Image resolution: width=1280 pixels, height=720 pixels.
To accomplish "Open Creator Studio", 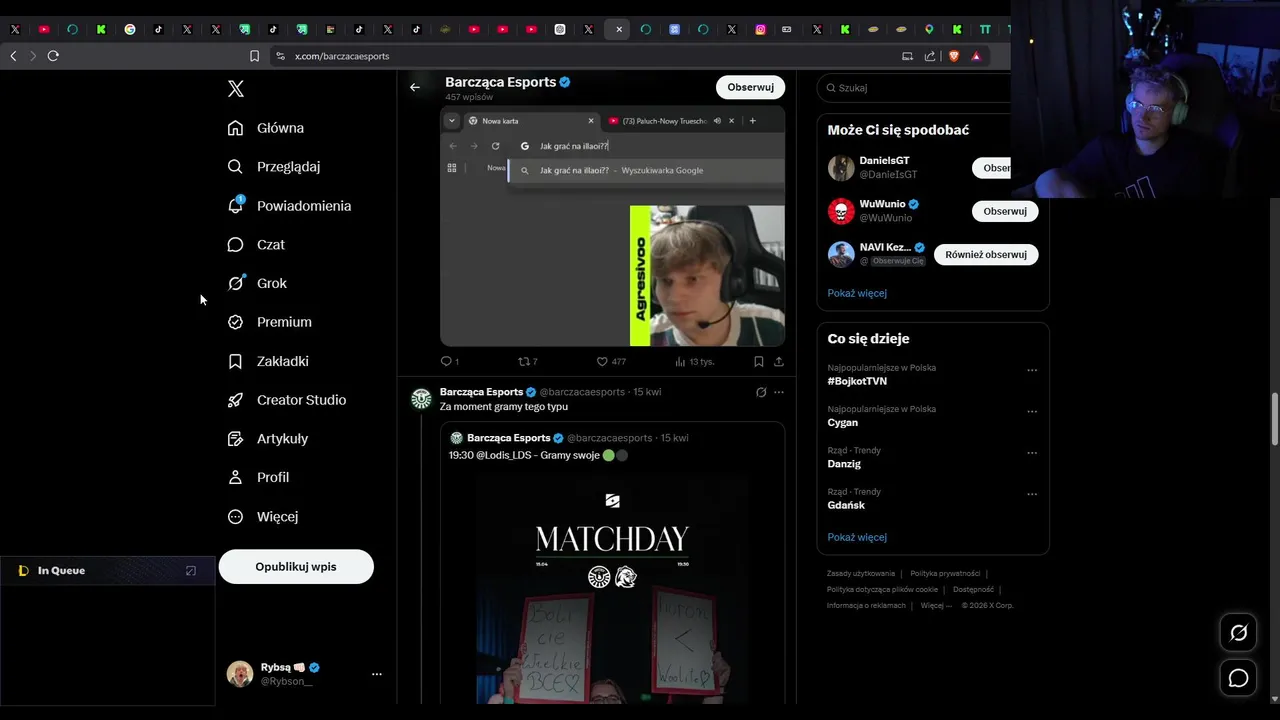I will [287, 400].
